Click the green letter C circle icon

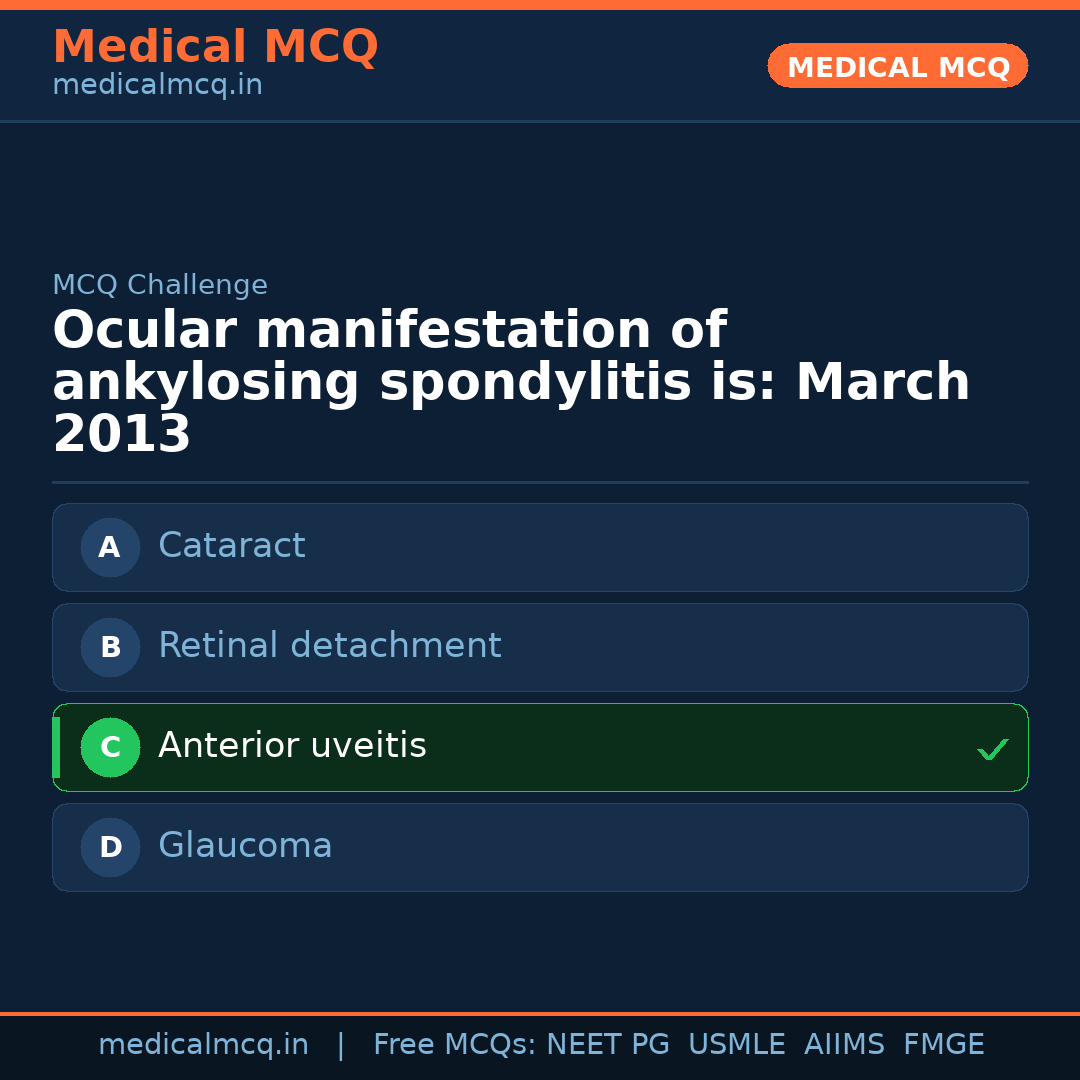110,747
